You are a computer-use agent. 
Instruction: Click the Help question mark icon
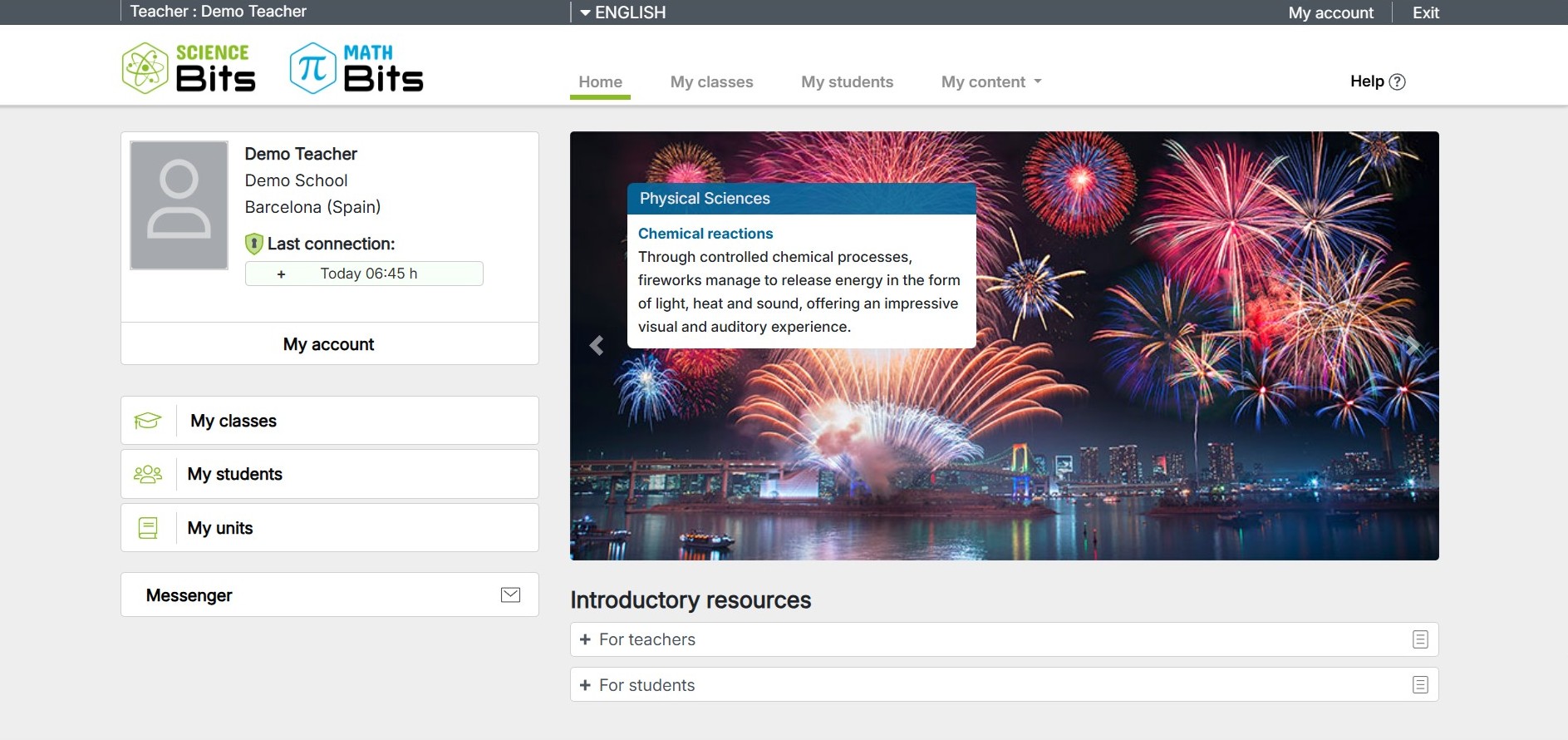pos(1398,81)
